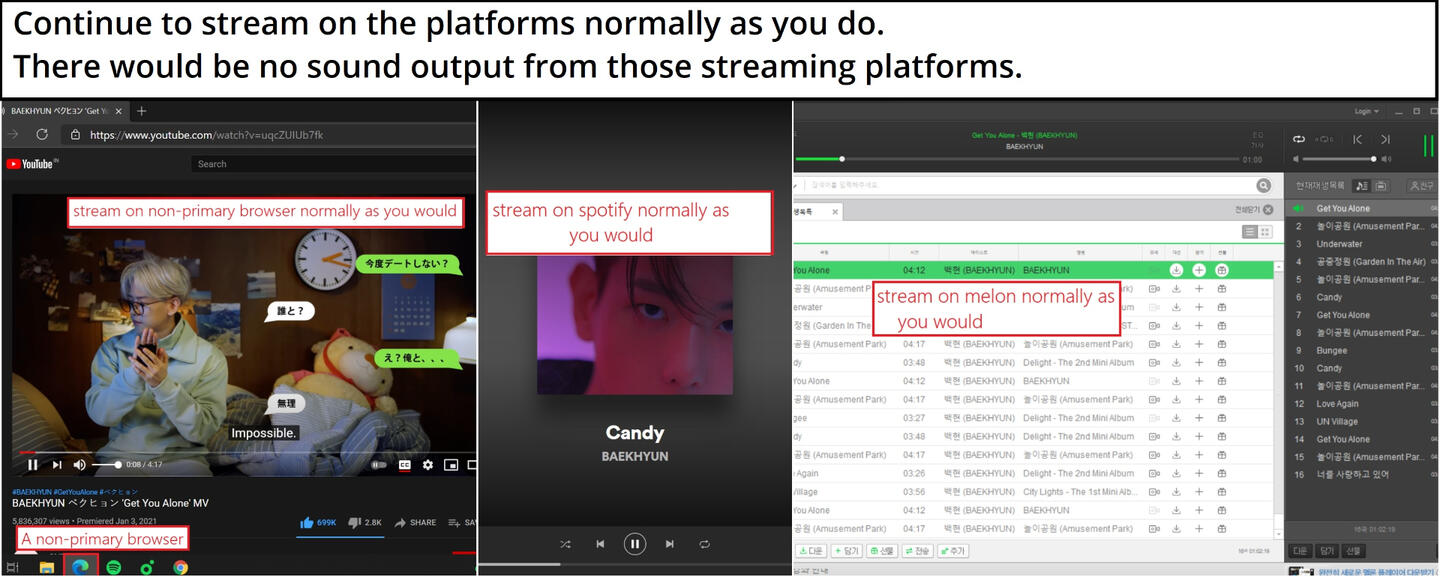Skip to next track in Melon
The height and width of the screenshot is (577, 1440).
tap(1385, 139)
